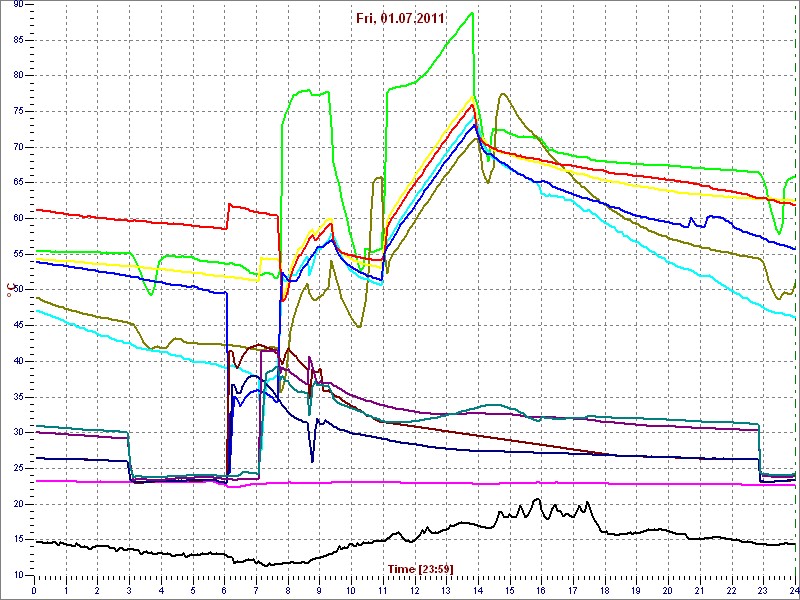
Task: Click hour 22 on the time axis
Action: click(x=732, y=591)
